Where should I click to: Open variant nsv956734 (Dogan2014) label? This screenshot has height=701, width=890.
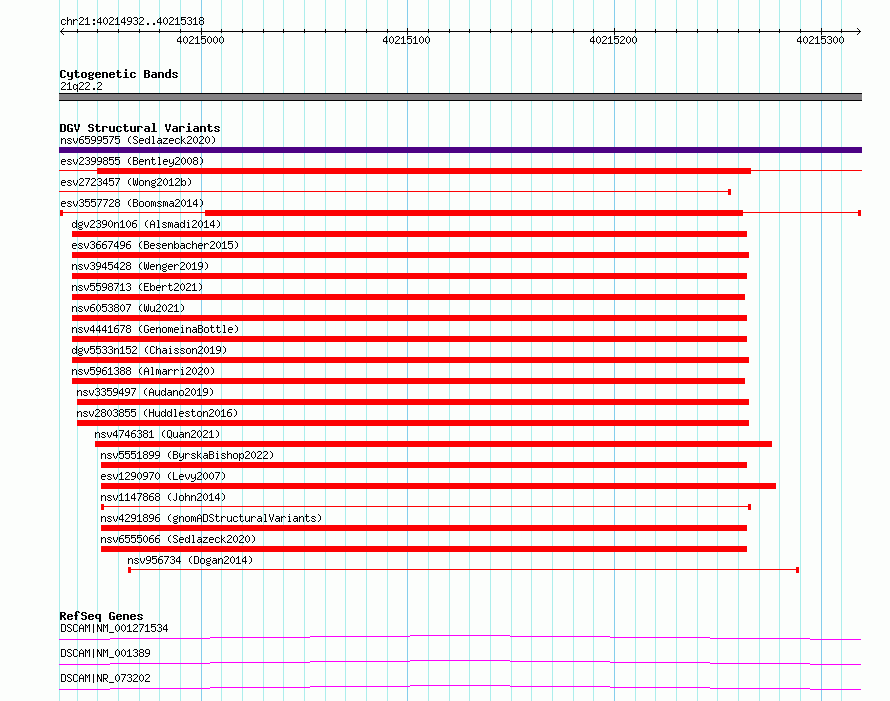tap(190, 560)
